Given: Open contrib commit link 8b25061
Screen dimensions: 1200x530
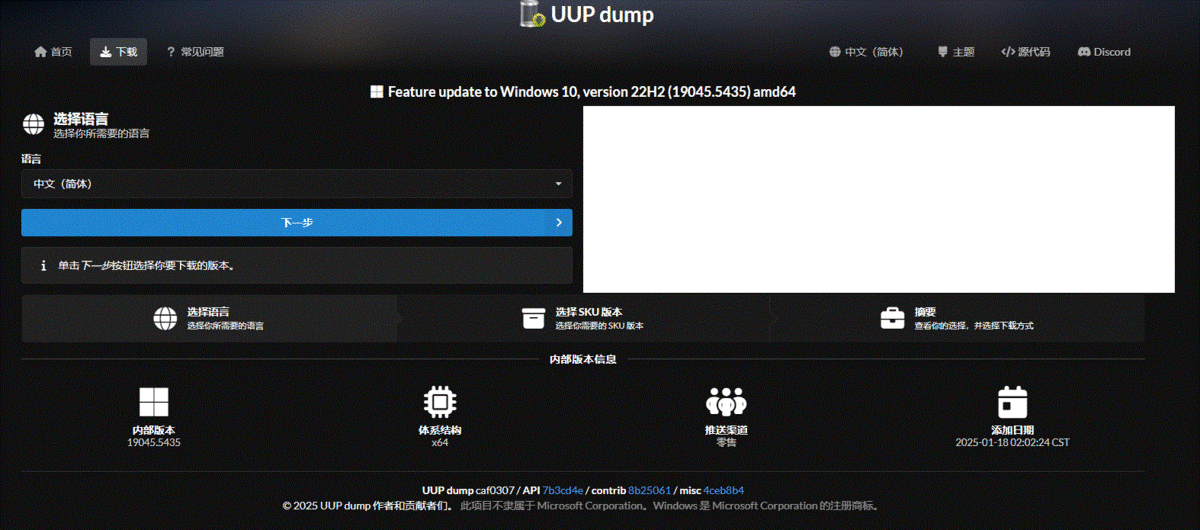Looking at the screenshot, I should tap(649, 490).
